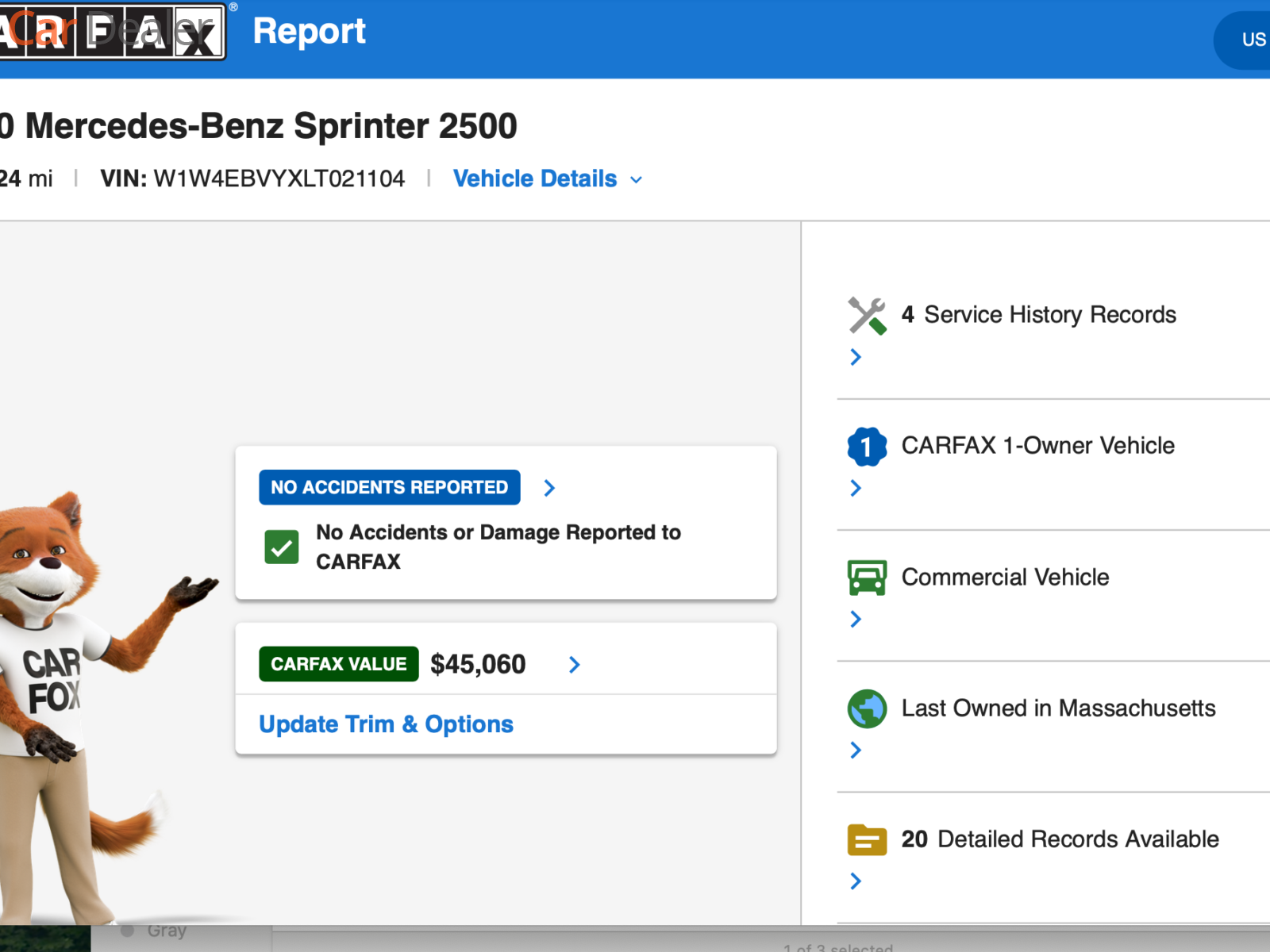
Task: Click the green Commercial Vehicle truck icon
Action: 867,578
